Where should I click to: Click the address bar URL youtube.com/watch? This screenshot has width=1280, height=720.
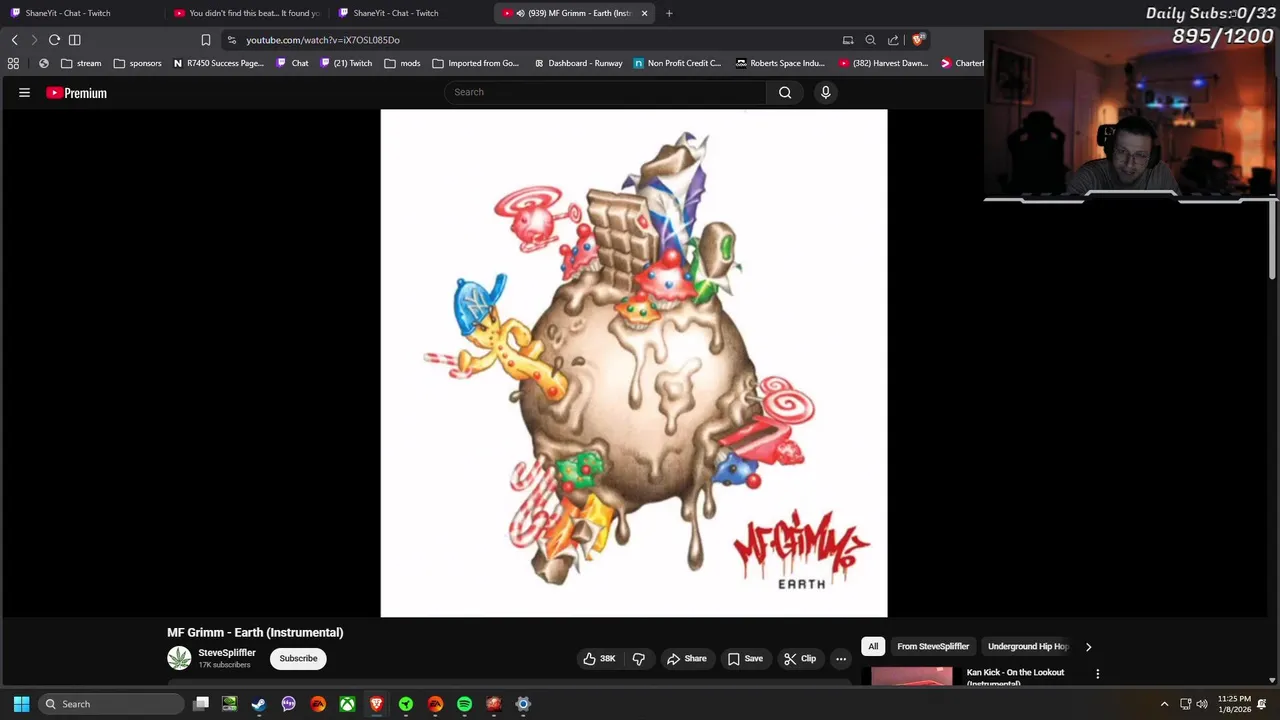[323, 40]
